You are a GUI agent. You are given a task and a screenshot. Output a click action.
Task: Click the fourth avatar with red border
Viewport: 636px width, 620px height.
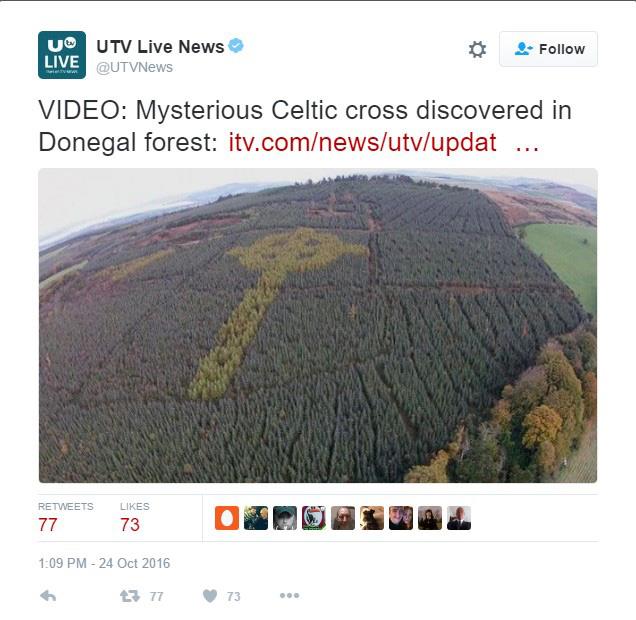(314, 518)
